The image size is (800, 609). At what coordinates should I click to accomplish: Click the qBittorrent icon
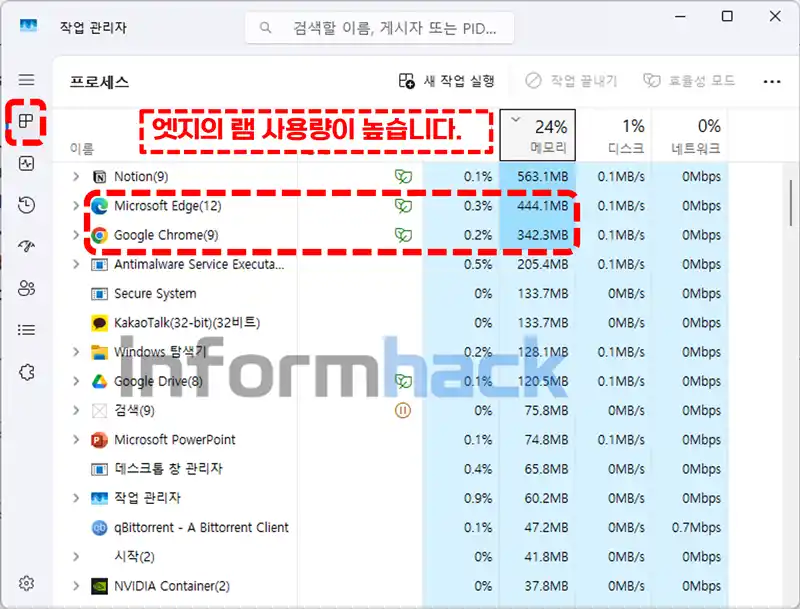pyautogui.click(x=99, y=527)
